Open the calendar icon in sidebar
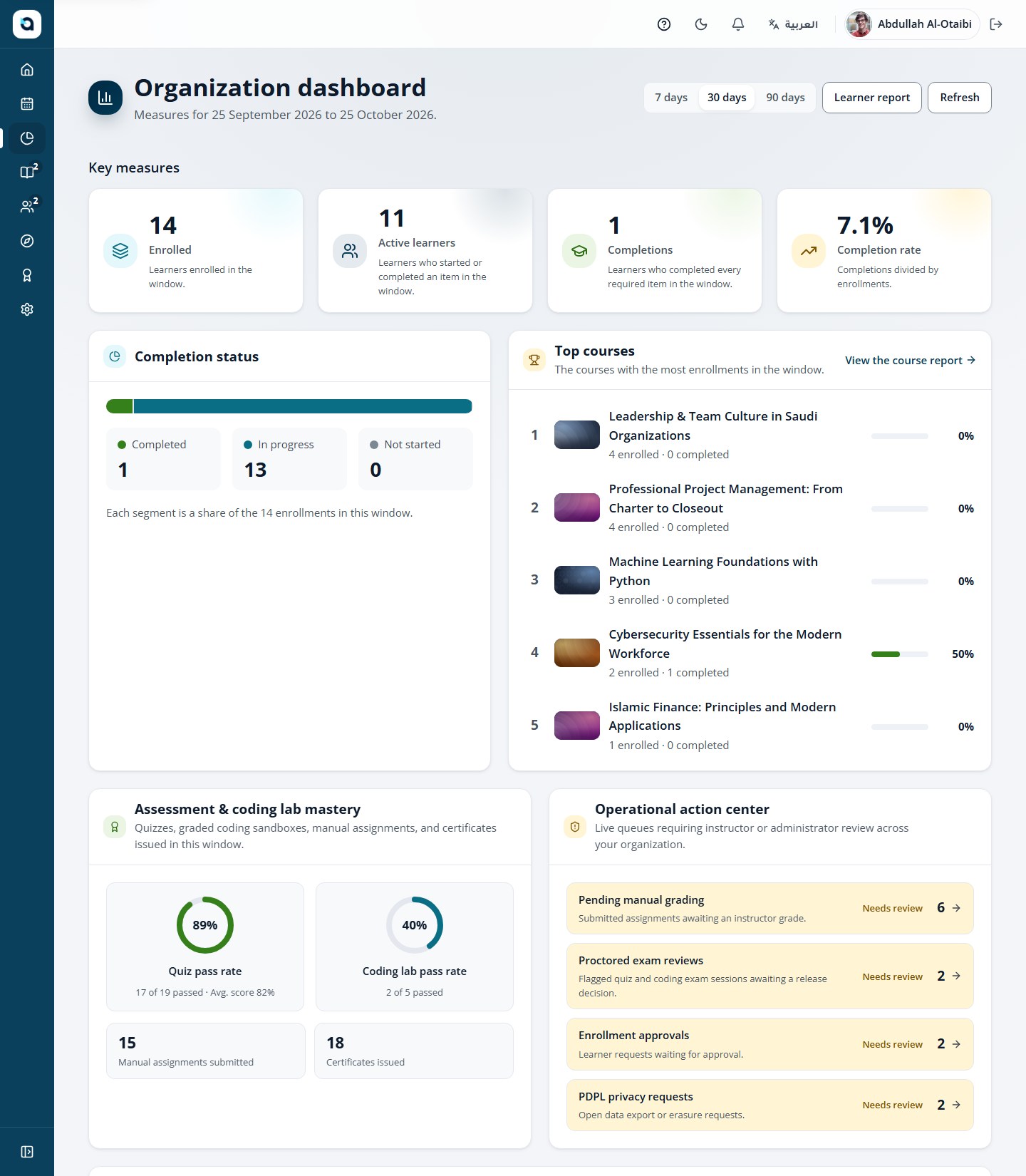 27,104
